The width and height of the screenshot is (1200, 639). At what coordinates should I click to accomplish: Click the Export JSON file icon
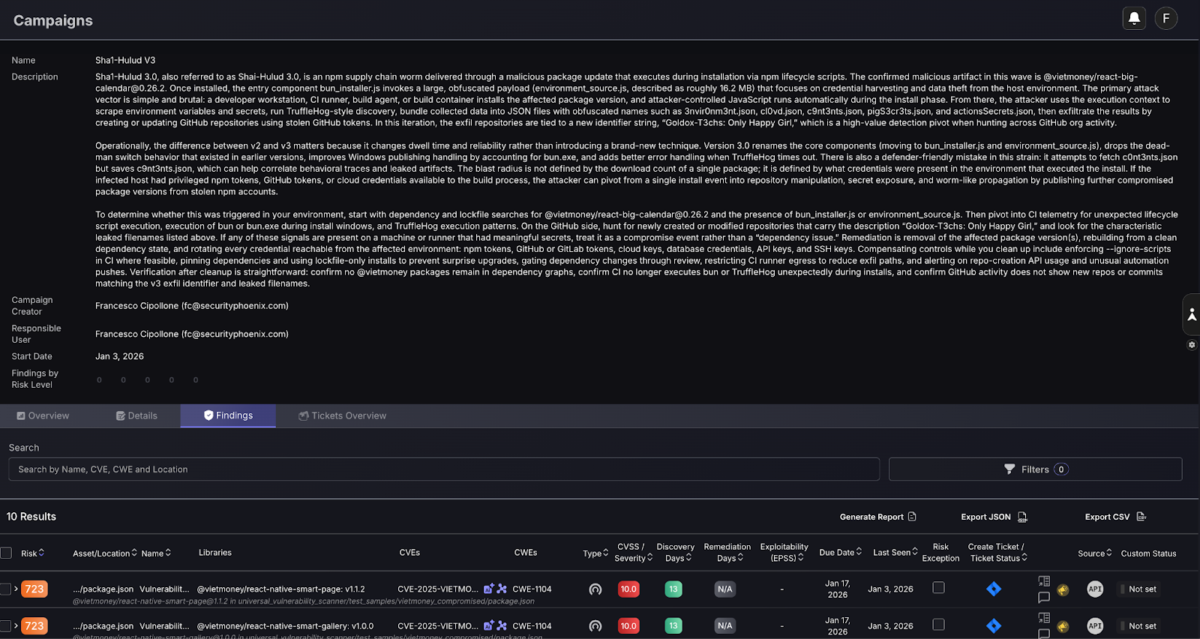(1022, 517)
